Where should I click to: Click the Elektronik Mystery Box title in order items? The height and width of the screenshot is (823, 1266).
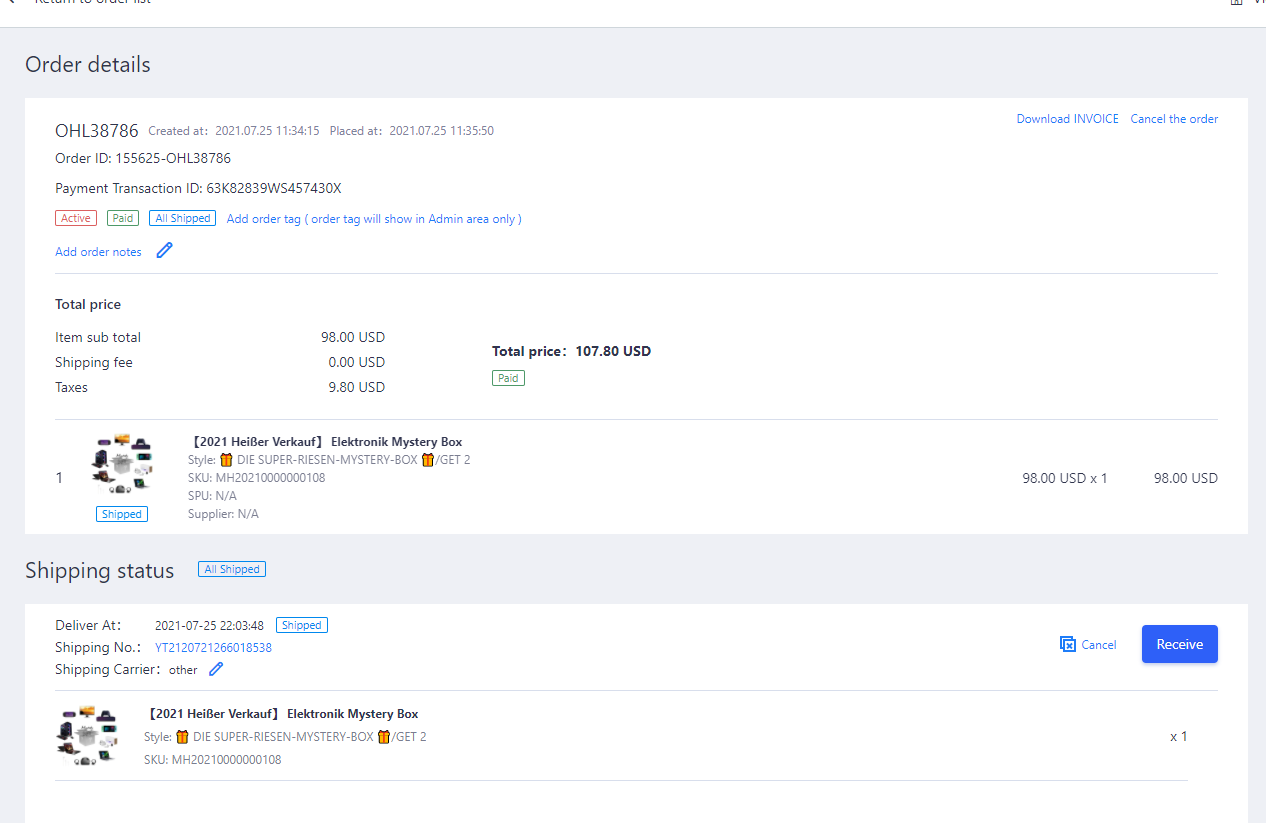[x=325, y=442]
